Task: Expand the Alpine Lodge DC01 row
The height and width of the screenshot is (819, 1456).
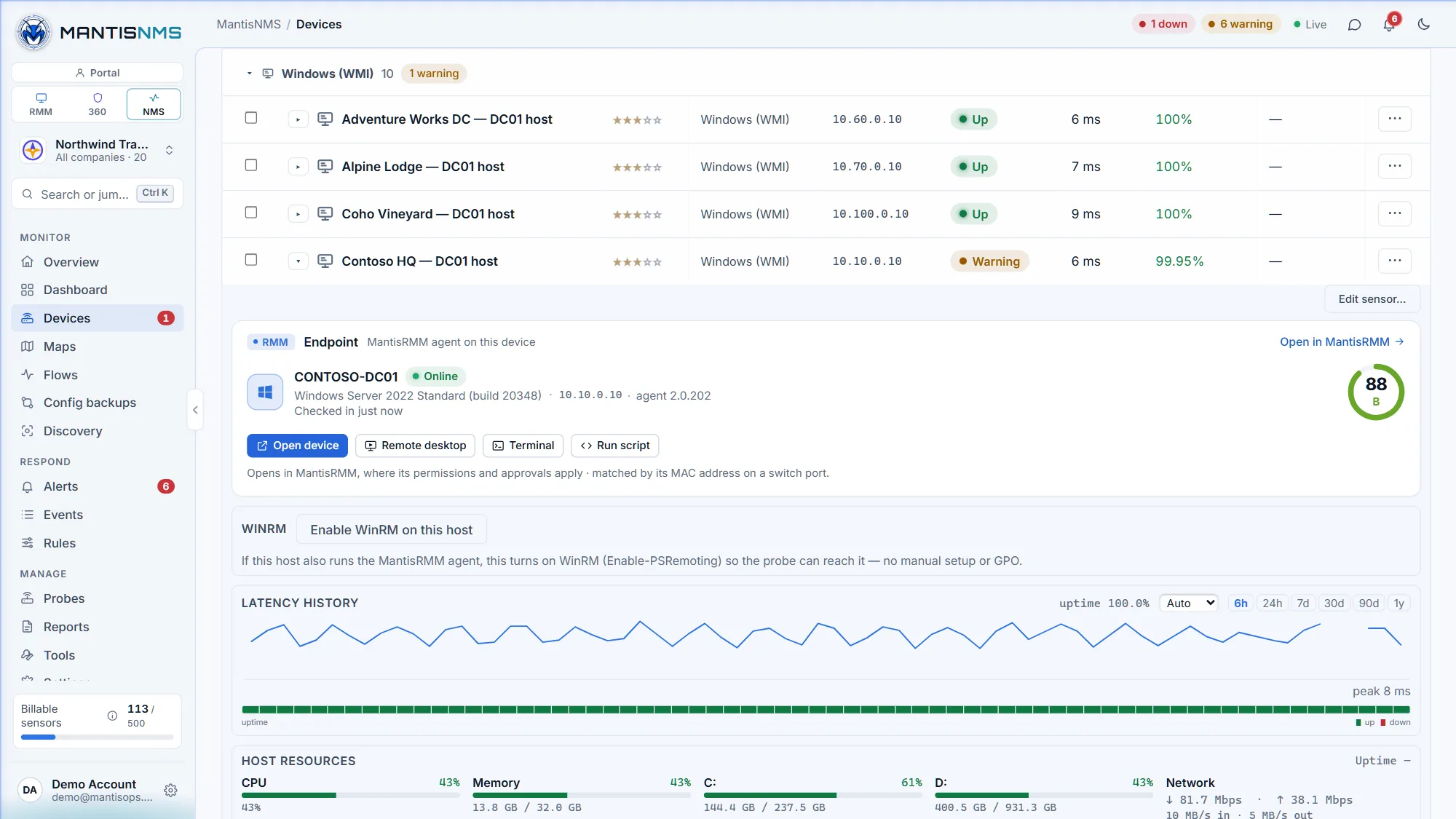Action: tap(298, 167)
